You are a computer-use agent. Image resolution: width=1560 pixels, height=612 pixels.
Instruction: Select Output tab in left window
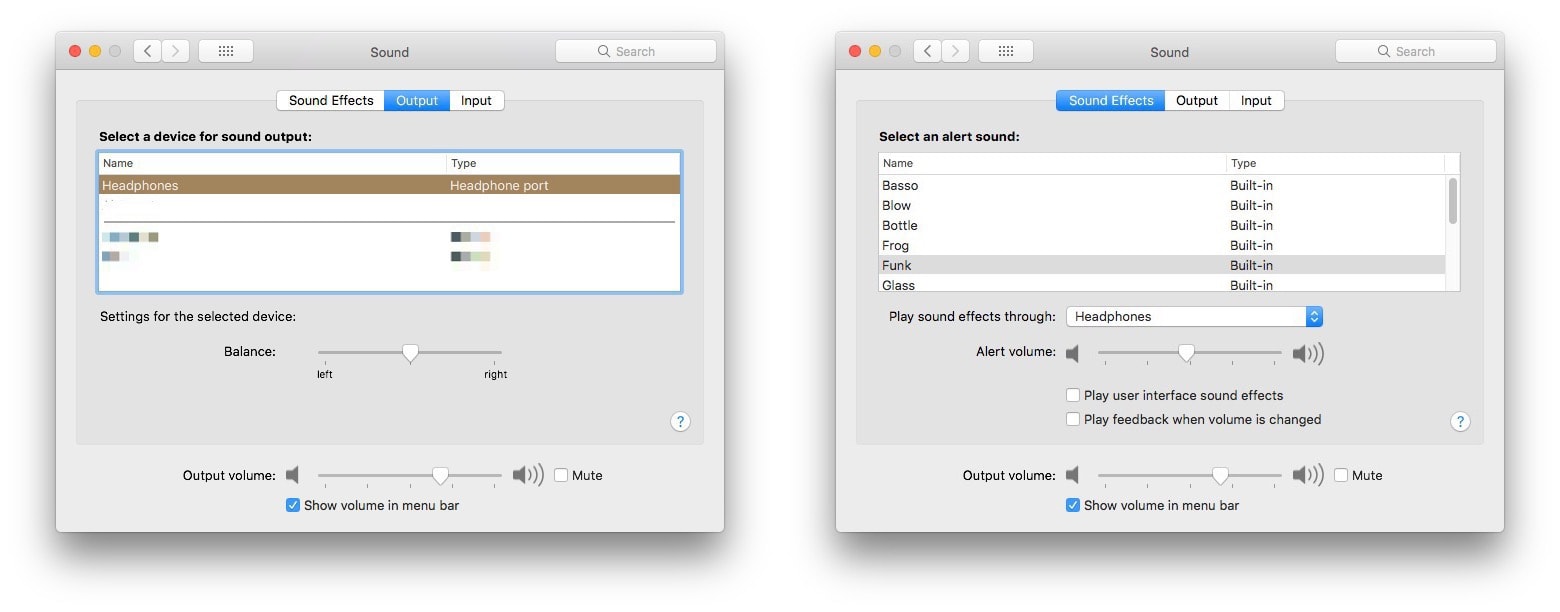tap(417, 100)
